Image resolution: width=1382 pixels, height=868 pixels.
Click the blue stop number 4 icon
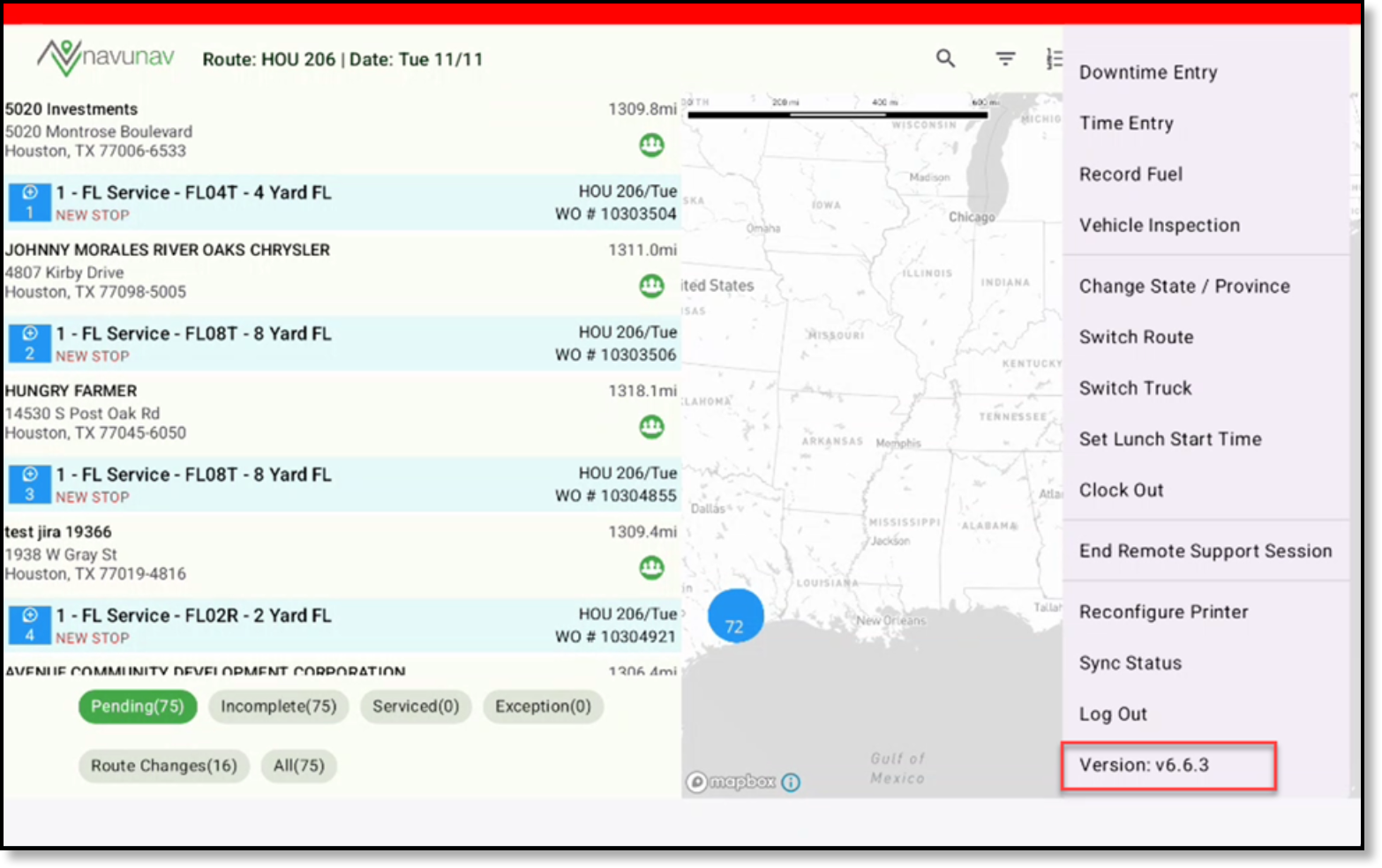(29, 625)
